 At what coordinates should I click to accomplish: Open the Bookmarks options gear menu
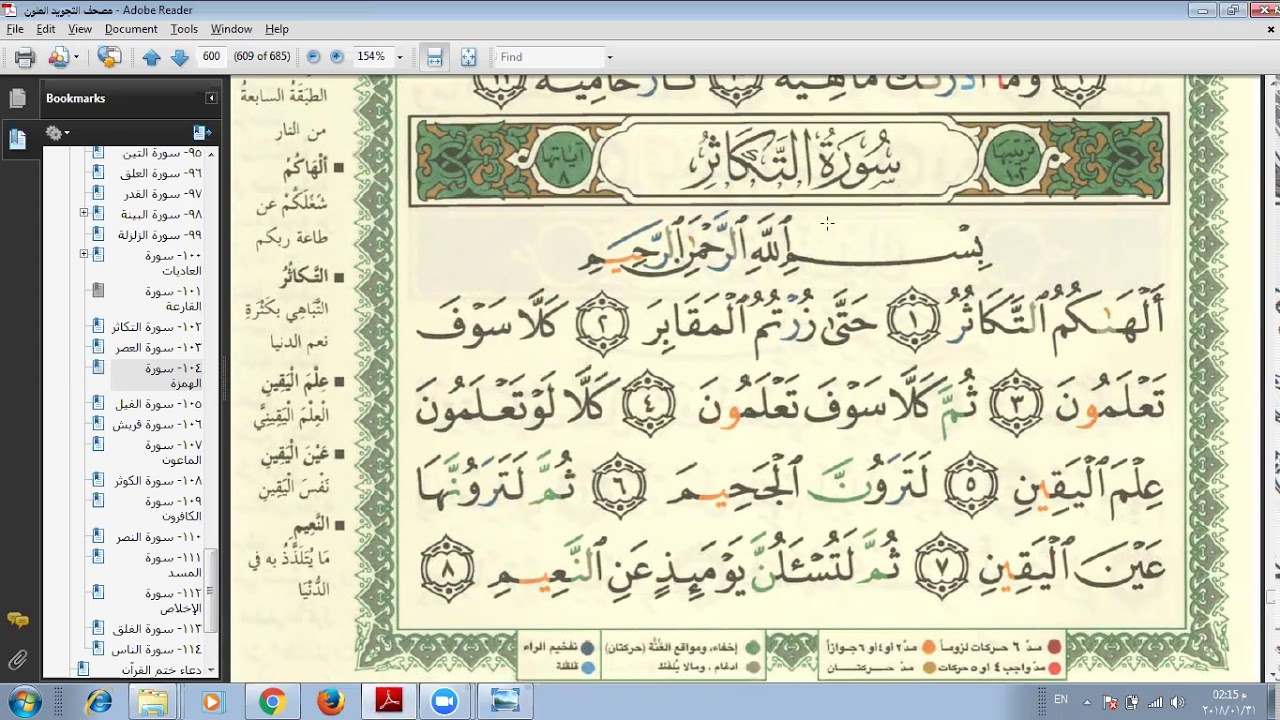[56, 132]
